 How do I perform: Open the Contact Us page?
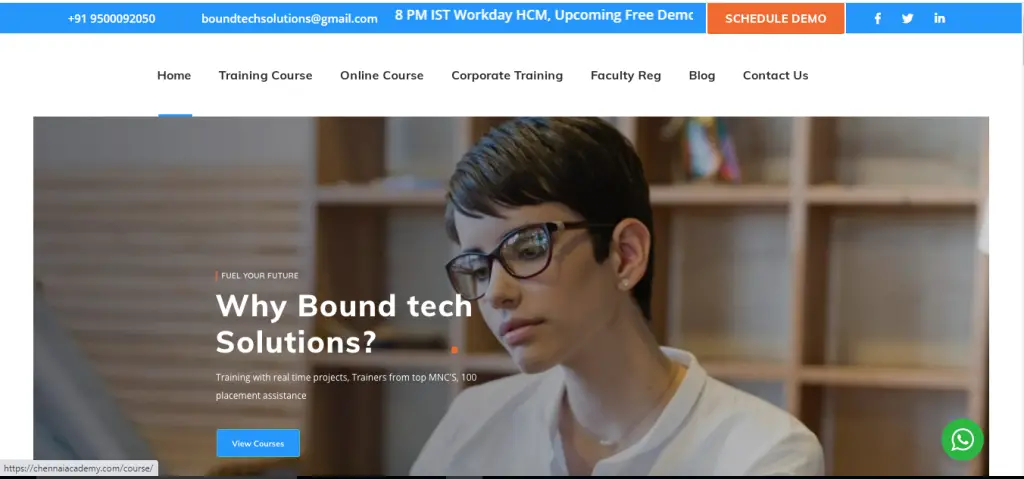(775, 75)
